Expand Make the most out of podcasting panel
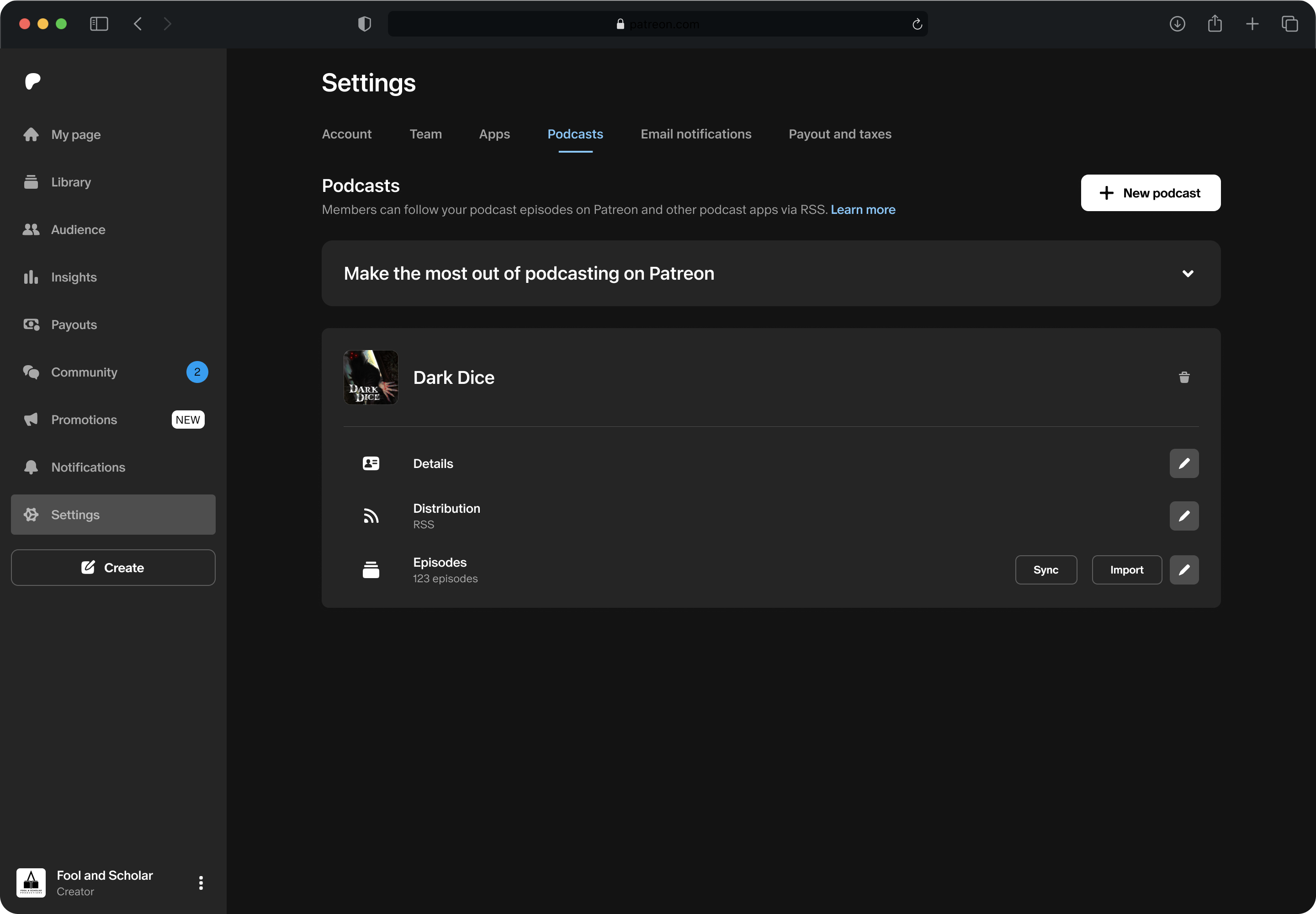This screenshot has width=1316, height=914. (x=771, y=273)
